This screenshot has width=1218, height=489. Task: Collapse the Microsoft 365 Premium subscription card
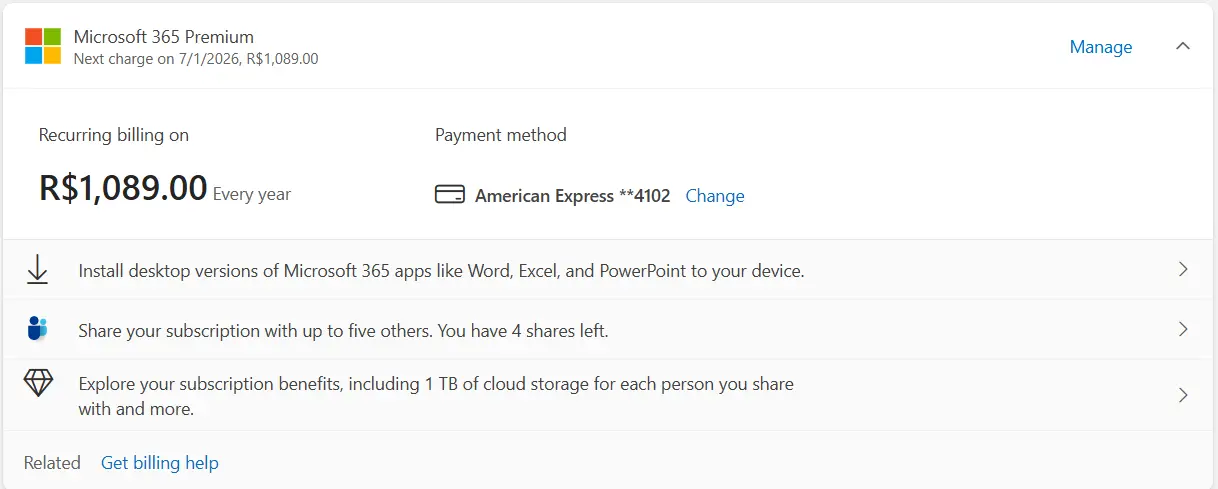click(x=1183, y=46)
